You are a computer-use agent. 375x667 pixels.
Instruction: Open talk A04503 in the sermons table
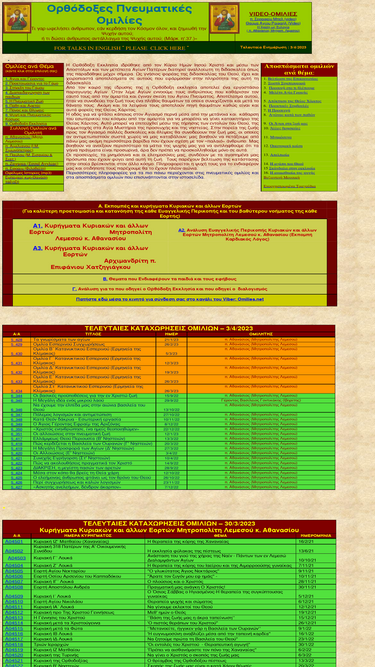17,558
